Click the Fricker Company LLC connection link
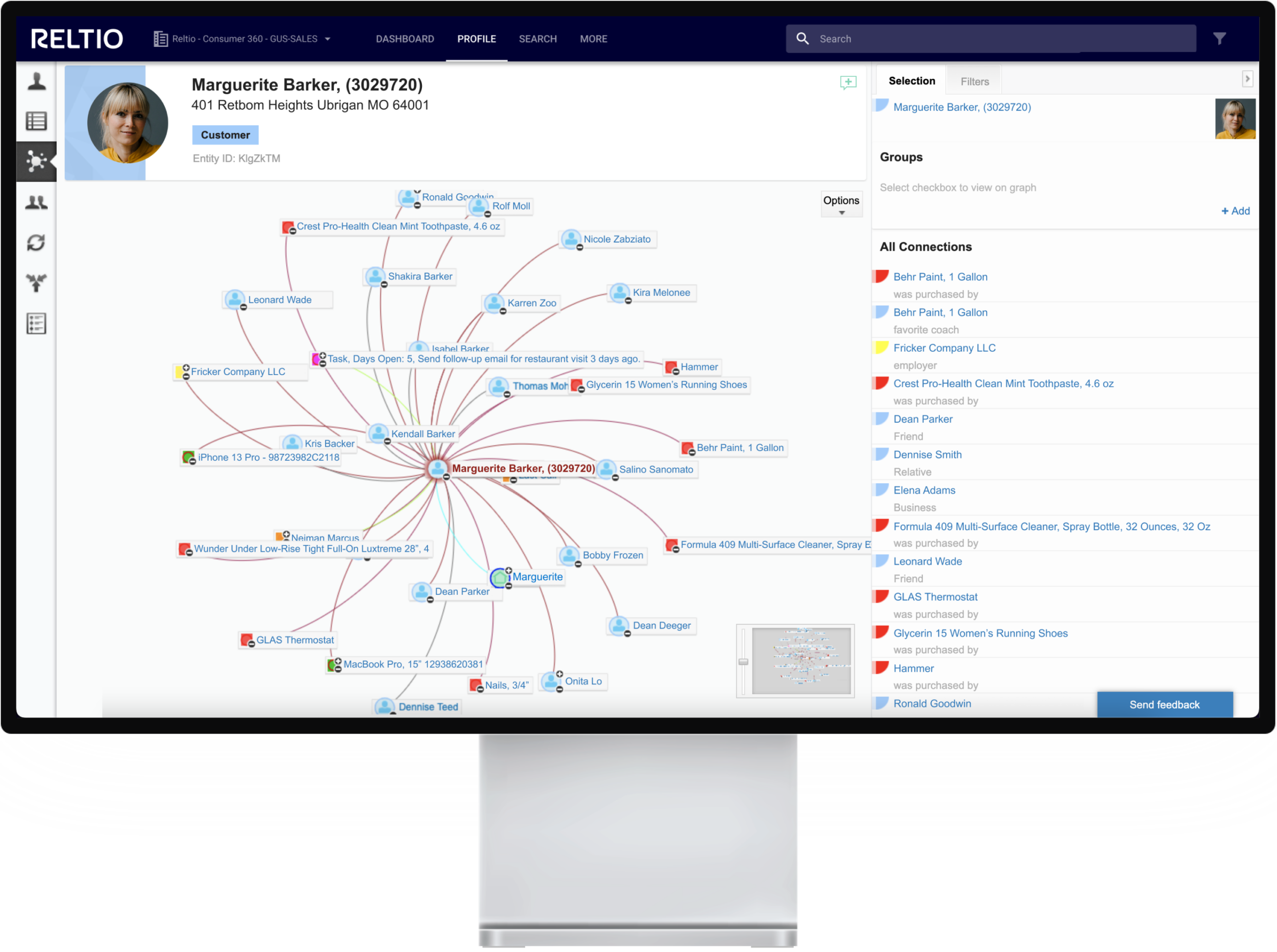The width and height of the screenshot is (1277, 952). [x=944, y=348]
